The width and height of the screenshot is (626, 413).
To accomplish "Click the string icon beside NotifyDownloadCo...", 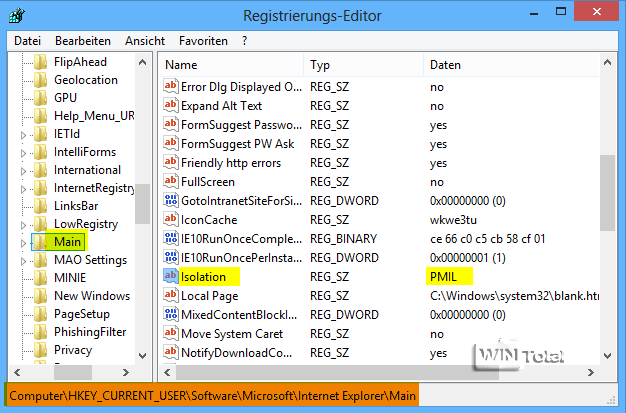I will pos(170,352).
